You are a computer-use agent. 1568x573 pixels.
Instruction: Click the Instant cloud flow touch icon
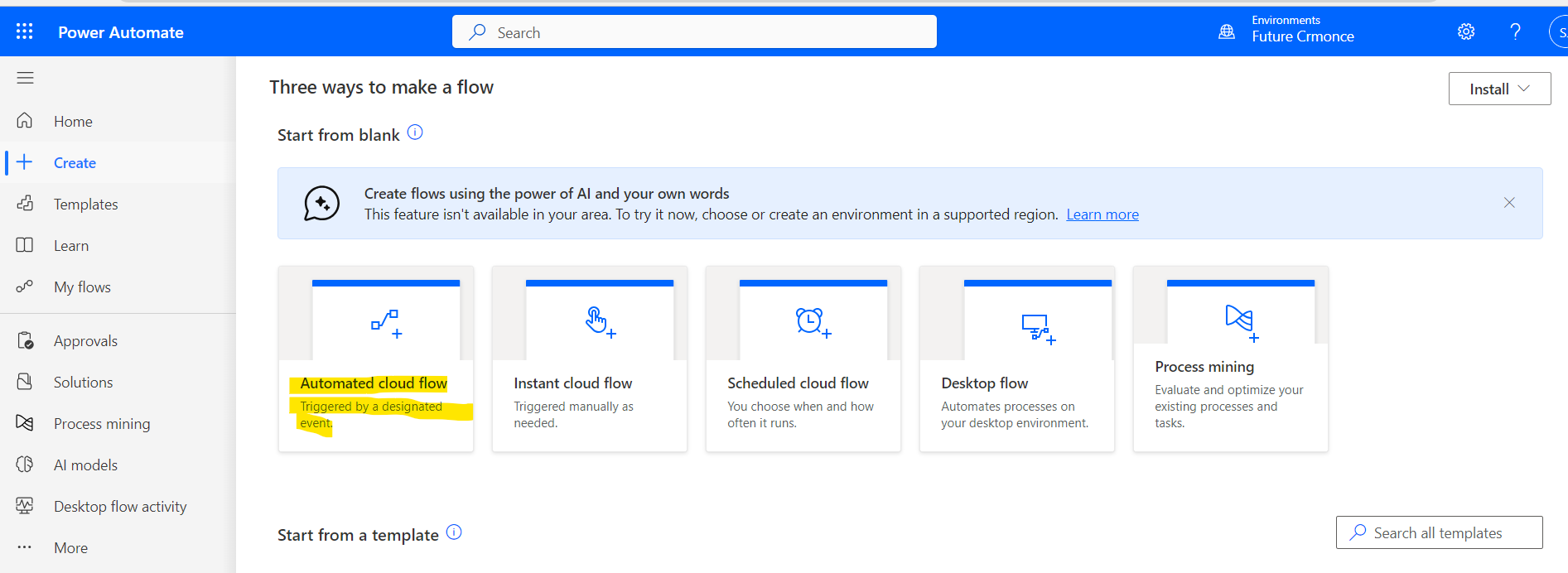(601, 322)
